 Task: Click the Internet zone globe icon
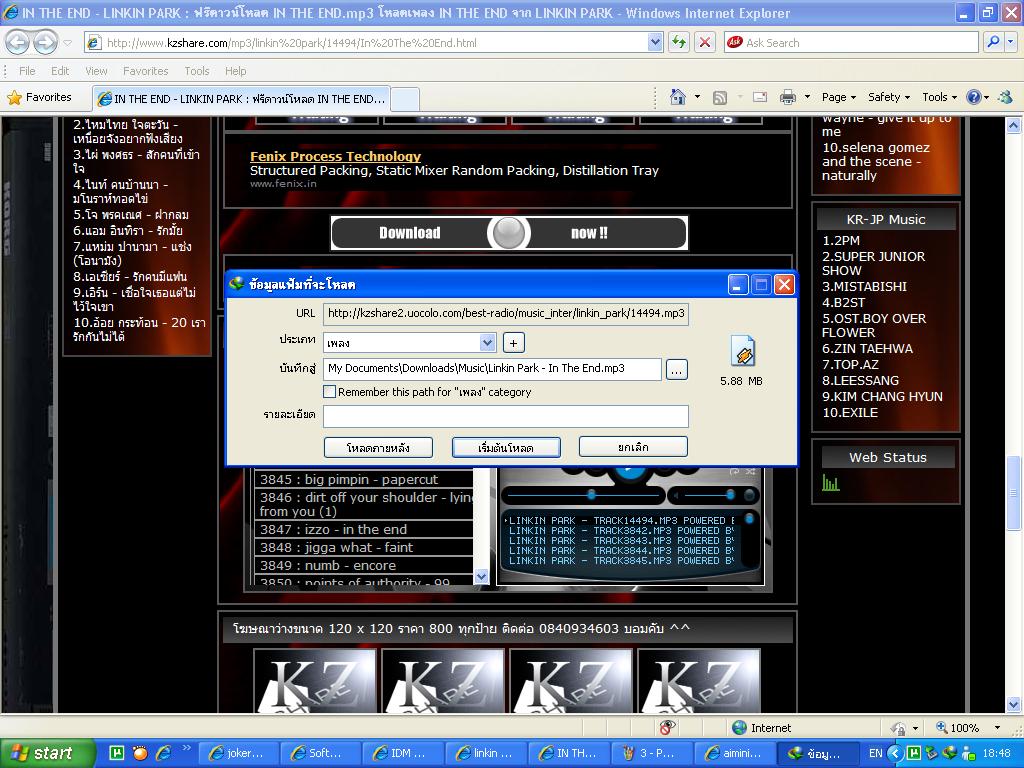coord(739,728)
